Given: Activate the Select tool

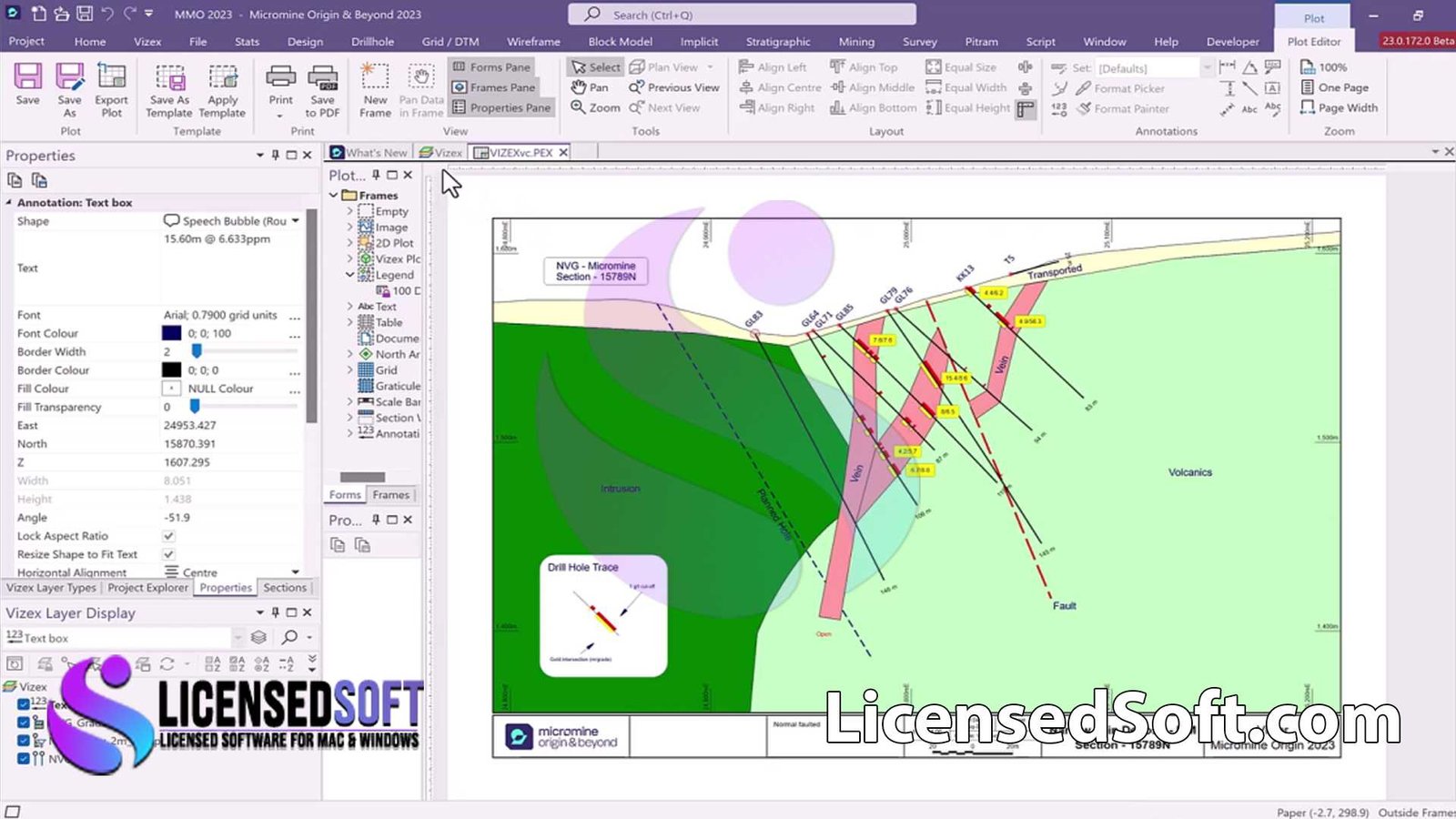Looking at the screenshot, I should click(x=595, y=67).
